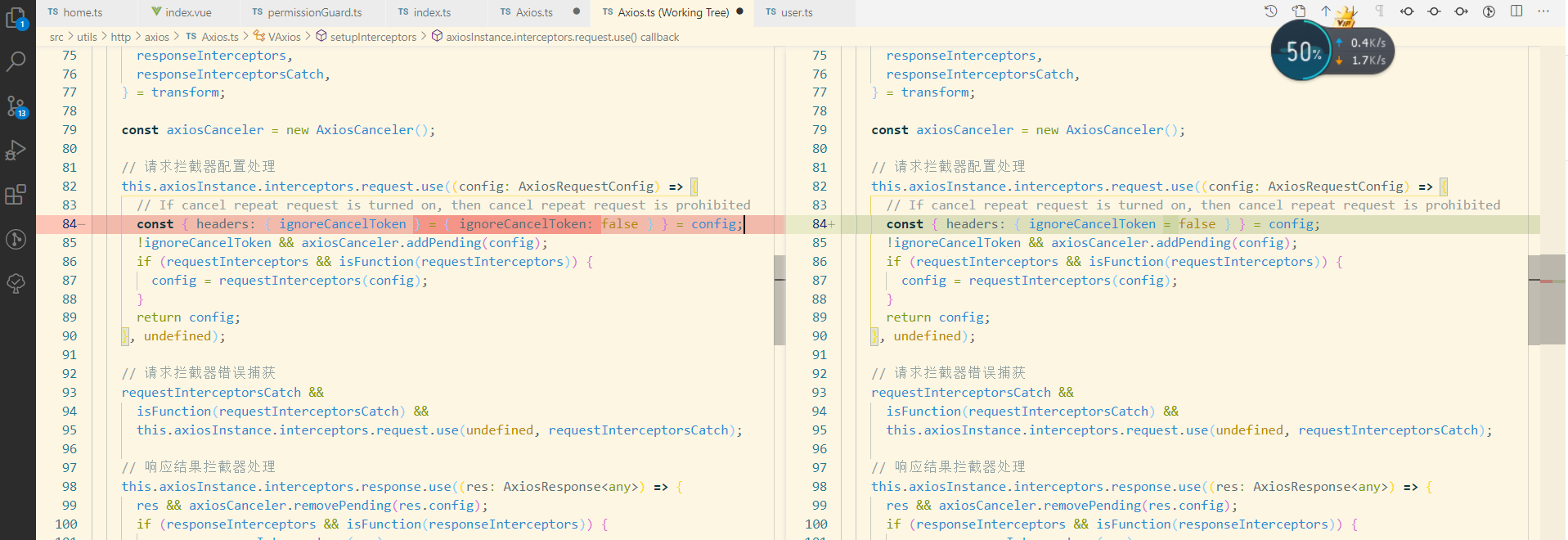Click 'false' highlighted in original pane line 84

point(619,224)
